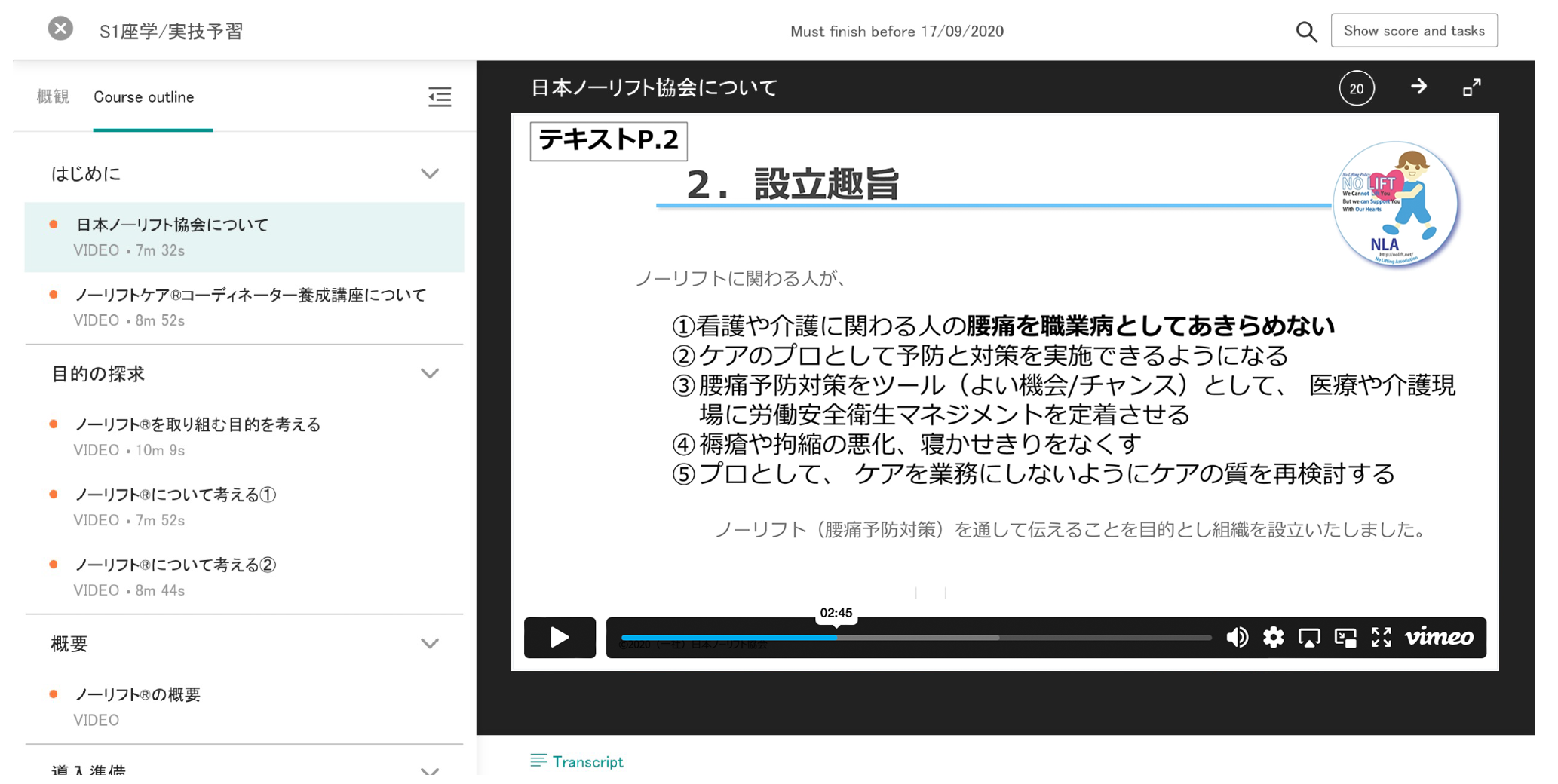This screenshot has height=784, width=1558.
Task: Click the VIDEO • 7m 32s duration text
Action: coord(129,250)
